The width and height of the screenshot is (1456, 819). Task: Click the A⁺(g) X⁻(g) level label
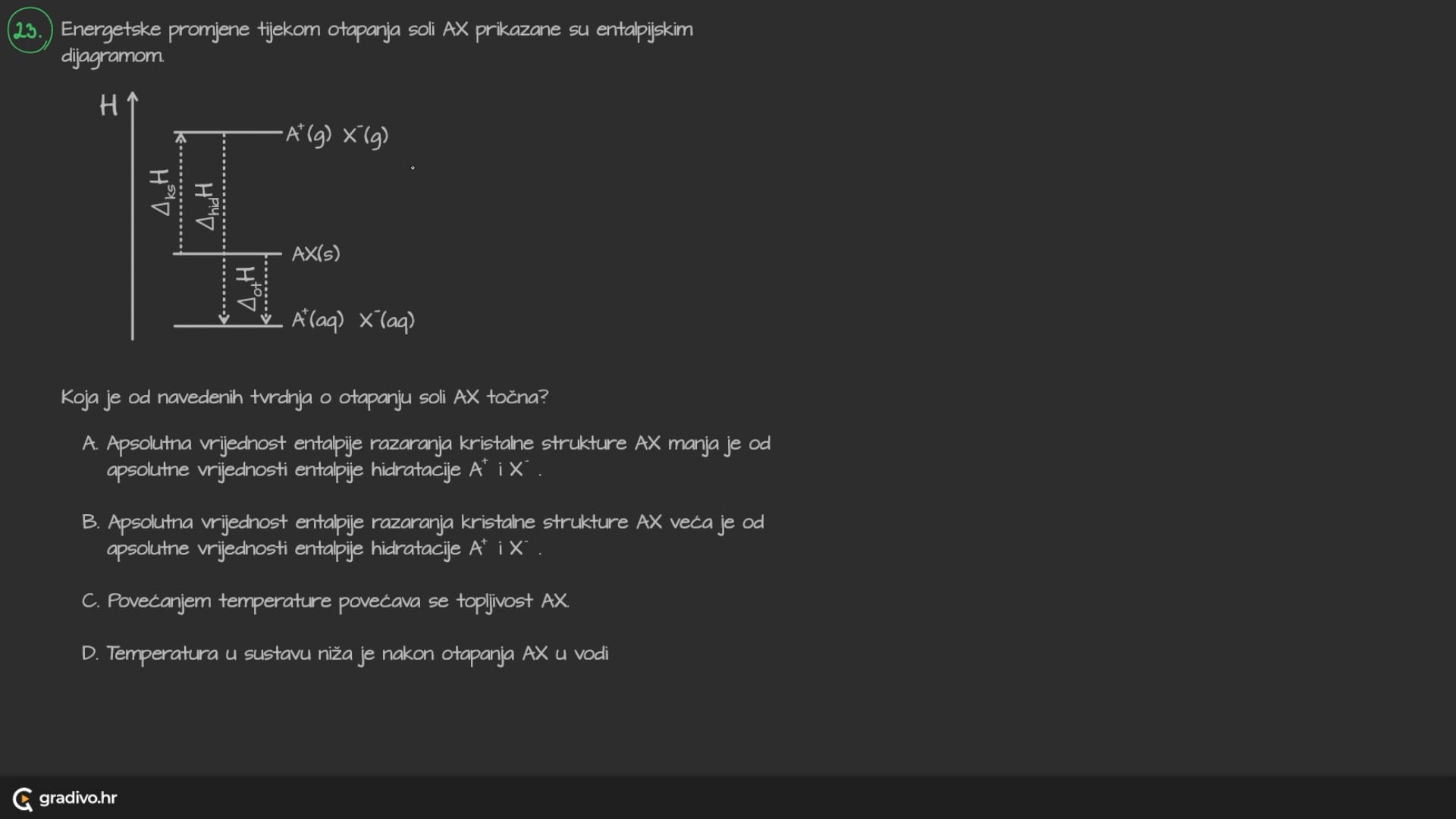337,135
